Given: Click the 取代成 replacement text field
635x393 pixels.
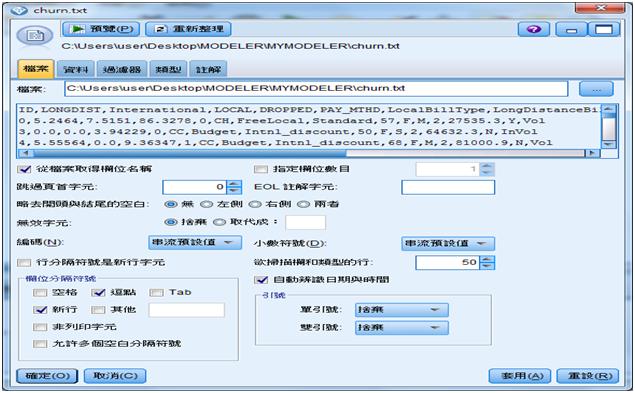Looking at the screenshot, I should 305,222.
